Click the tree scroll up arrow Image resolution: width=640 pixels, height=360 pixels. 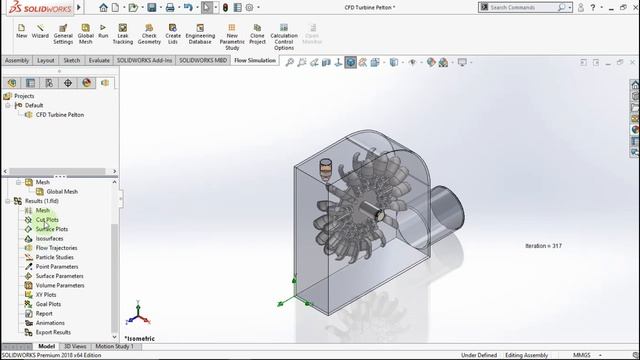(114, 182)
